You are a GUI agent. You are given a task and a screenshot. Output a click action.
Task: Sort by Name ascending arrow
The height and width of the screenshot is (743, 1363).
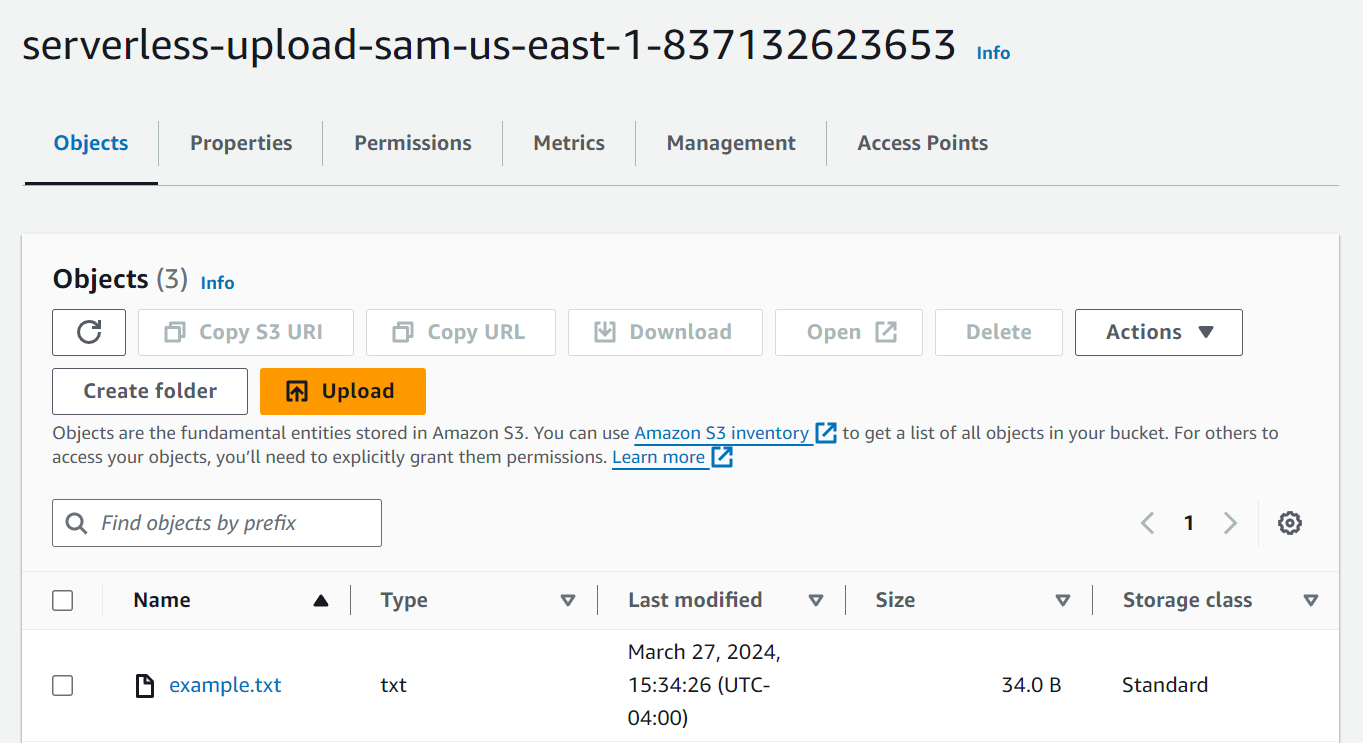click(x=320, y=601)
